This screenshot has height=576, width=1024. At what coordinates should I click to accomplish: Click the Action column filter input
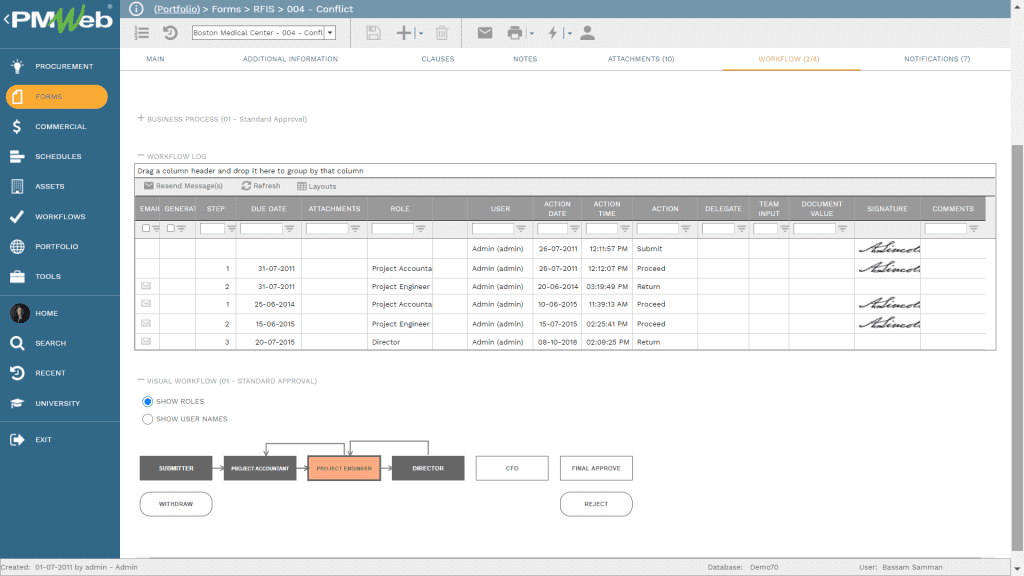click(658, 229)
